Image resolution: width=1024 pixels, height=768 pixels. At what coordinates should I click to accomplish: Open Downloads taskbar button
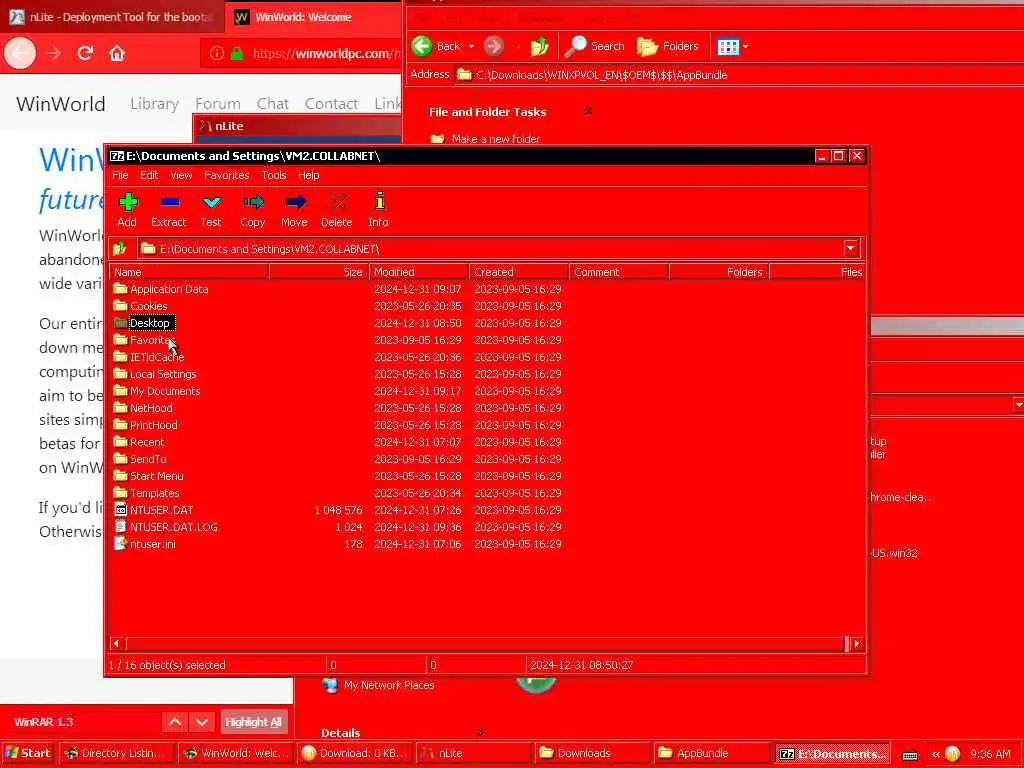[x=592, y=753]
